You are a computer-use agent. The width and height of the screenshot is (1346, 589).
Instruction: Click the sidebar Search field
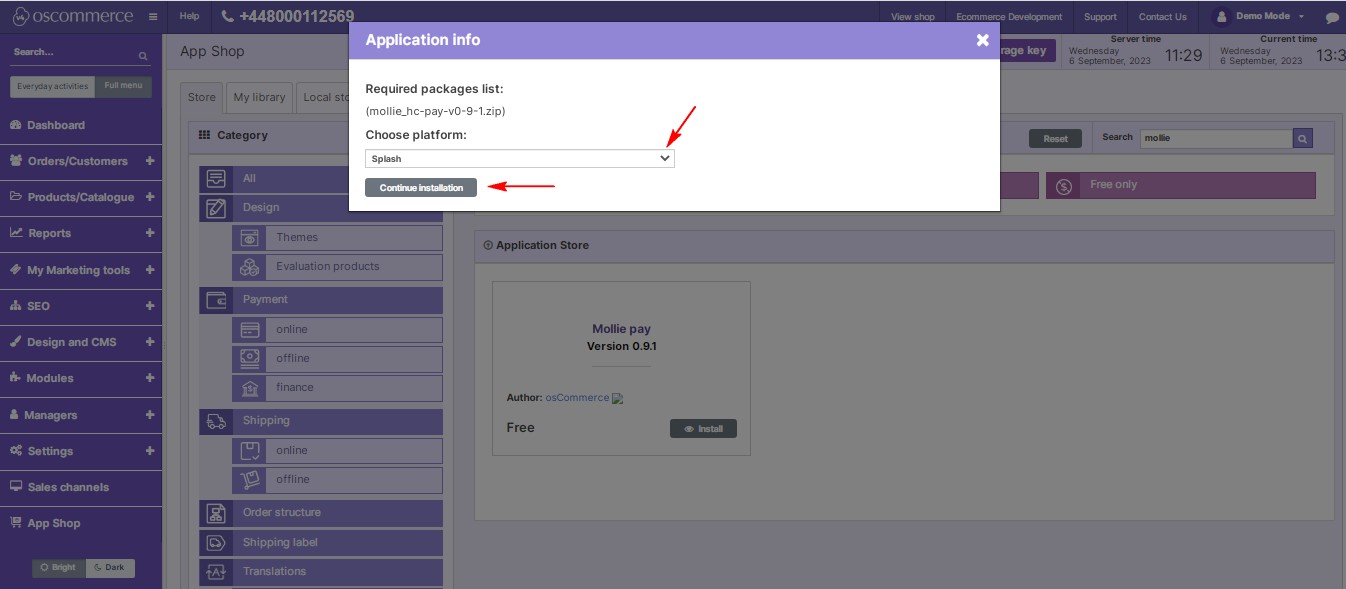[72, 53]
